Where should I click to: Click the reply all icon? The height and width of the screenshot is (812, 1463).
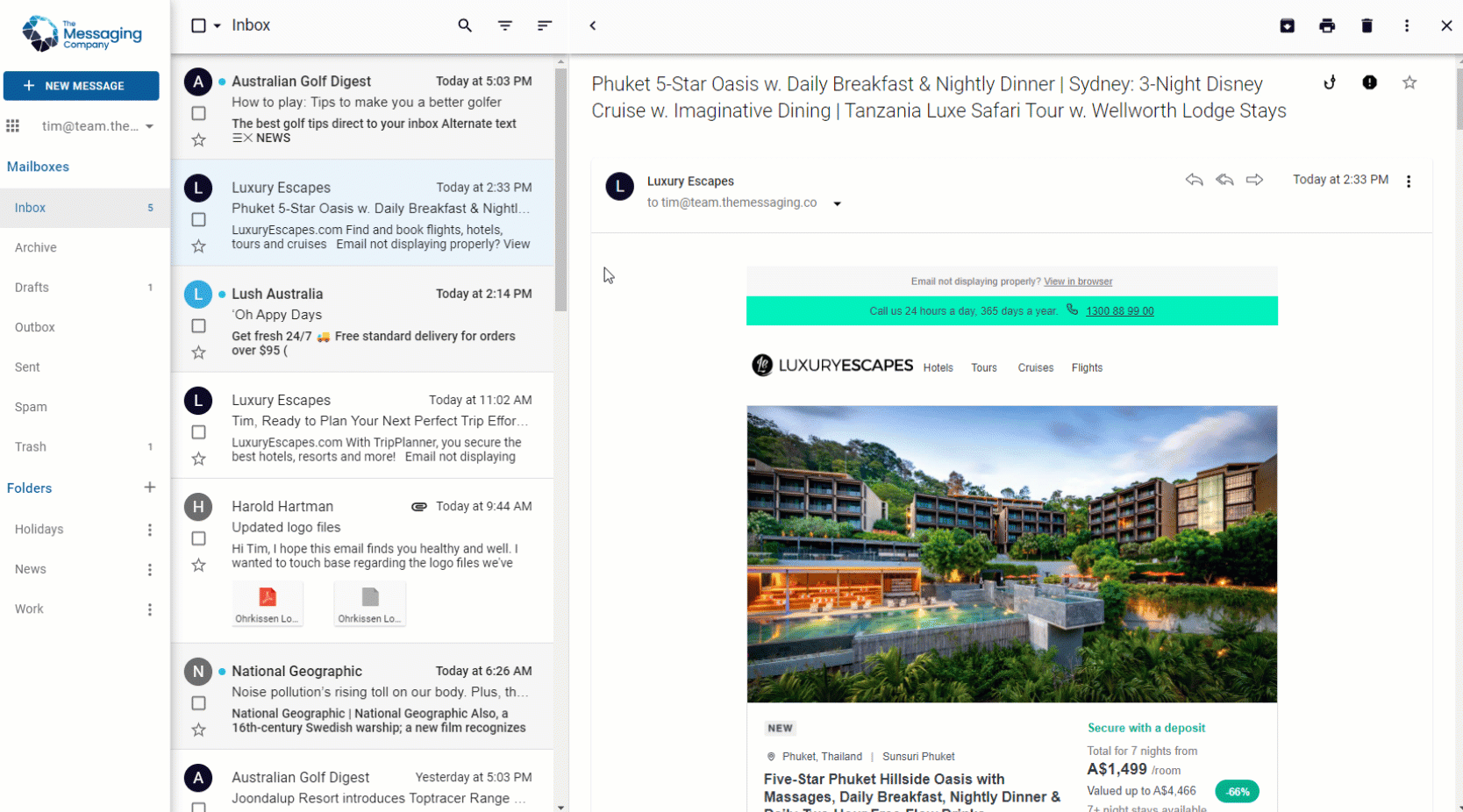(x=1224, y=180)
